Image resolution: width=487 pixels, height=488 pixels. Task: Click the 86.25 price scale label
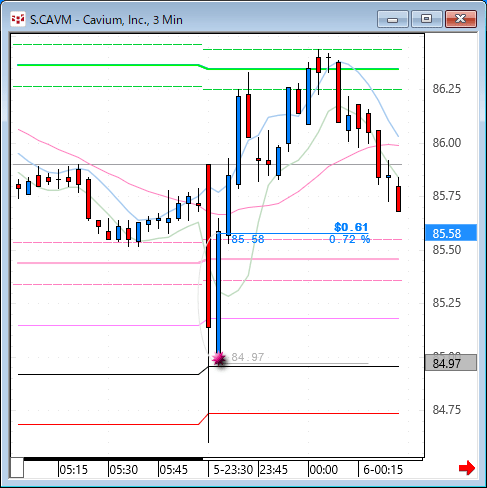[x=447, y=89]
